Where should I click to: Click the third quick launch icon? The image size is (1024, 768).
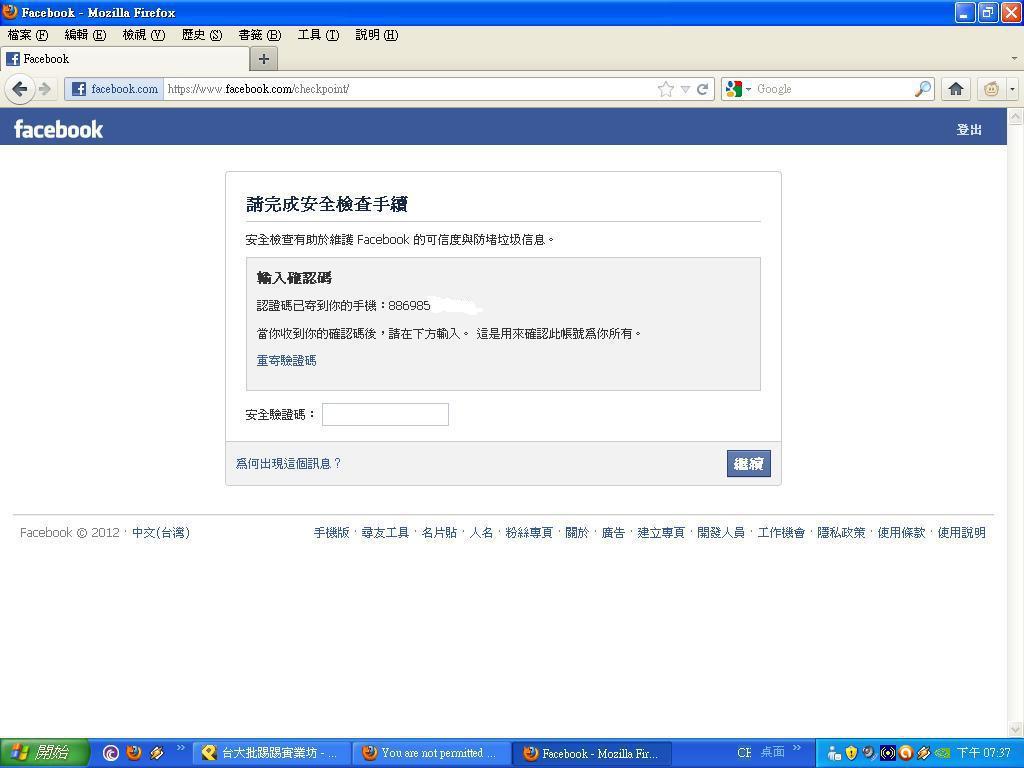click(157, 753)
